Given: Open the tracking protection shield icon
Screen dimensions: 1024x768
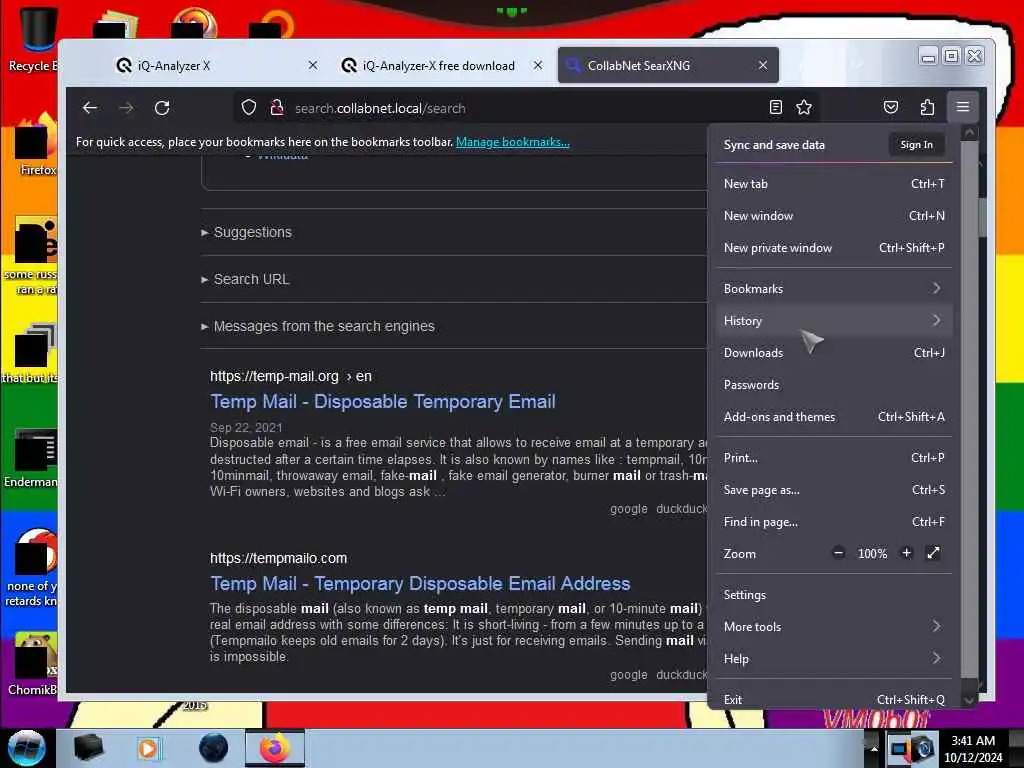Looking at the screenshot, I should [x=248, y=108].
